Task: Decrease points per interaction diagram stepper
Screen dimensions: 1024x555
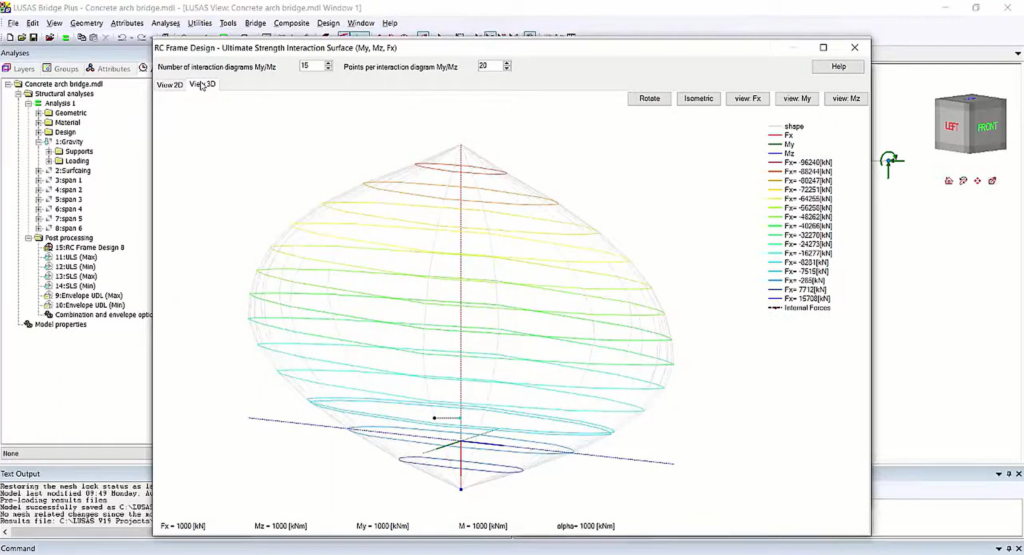Action: [x=507, y=69]
